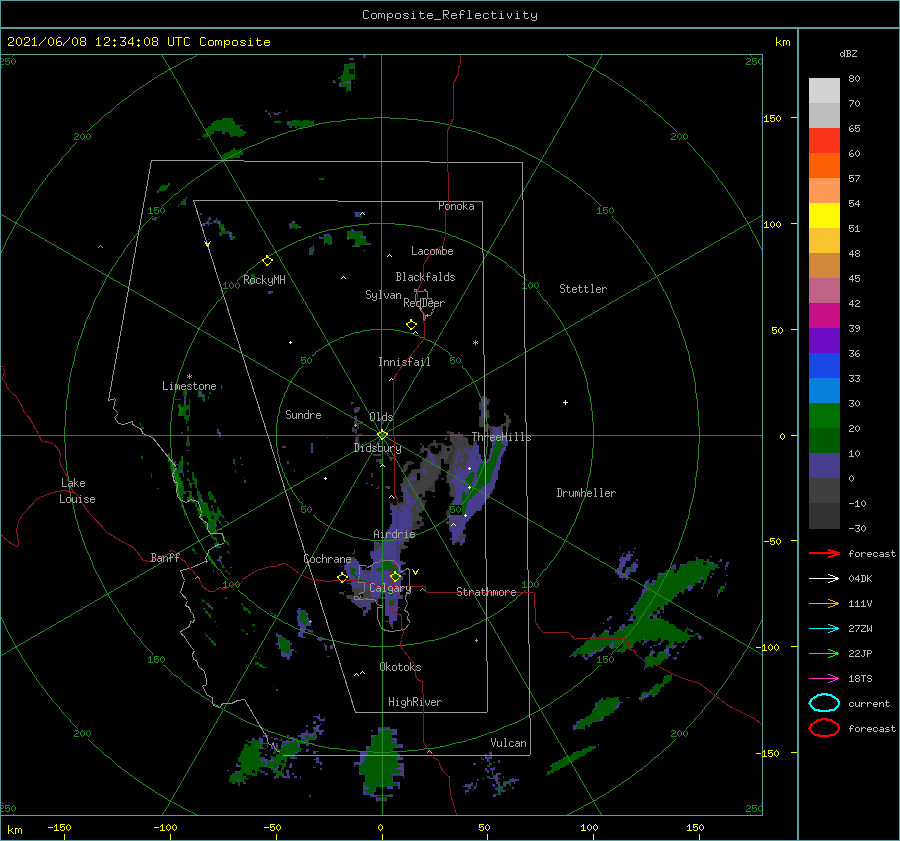This screenshot has height=841, width=900.
Task: Click the Blackfalds label
Action: pos(425,277)
